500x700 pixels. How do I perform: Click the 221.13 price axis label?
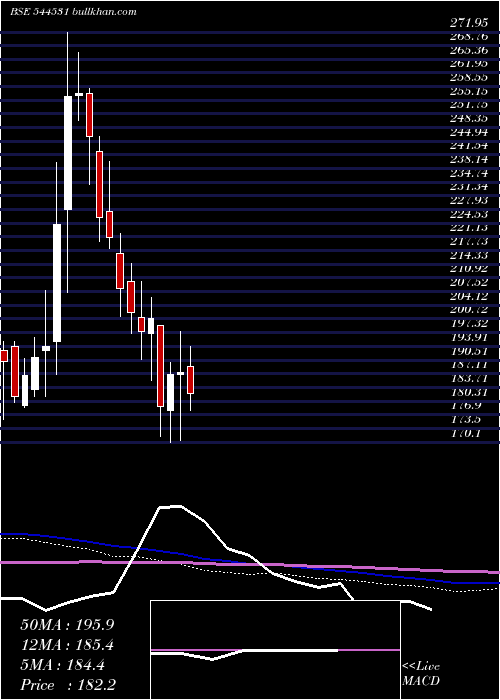pyautogui.click(x=468, y=228)
